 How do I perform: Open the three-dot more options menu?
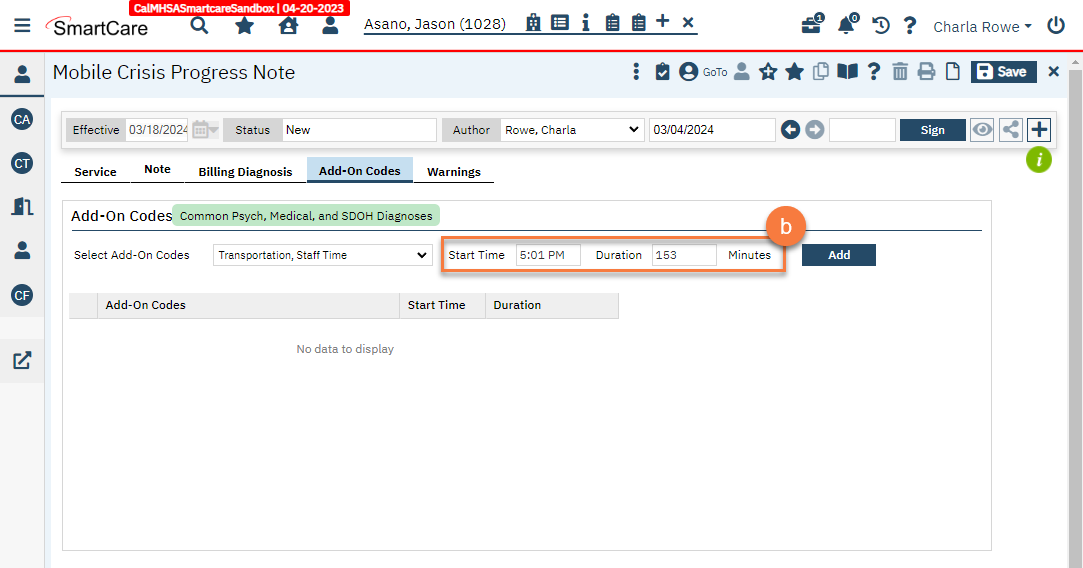coord(636,71)
